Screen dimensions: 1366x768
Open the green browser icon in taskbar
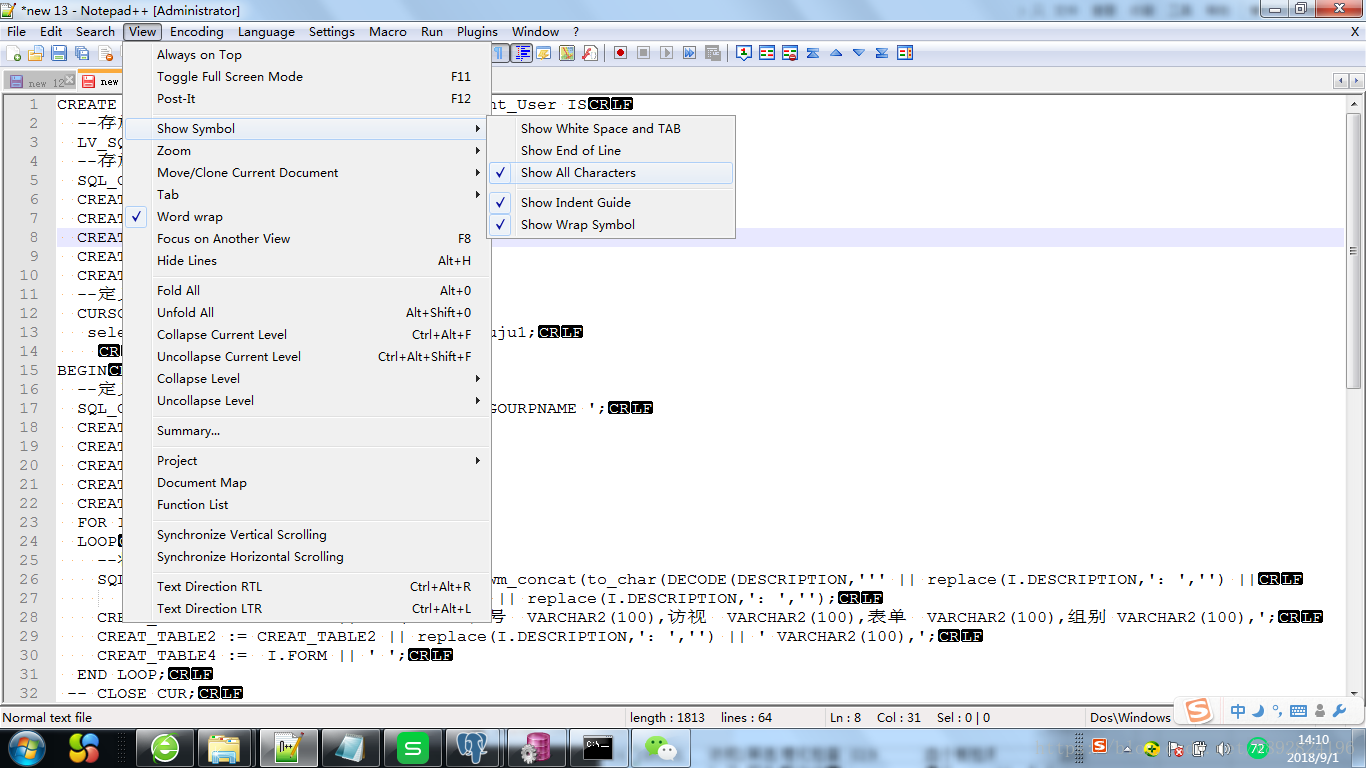click(165, 747)
